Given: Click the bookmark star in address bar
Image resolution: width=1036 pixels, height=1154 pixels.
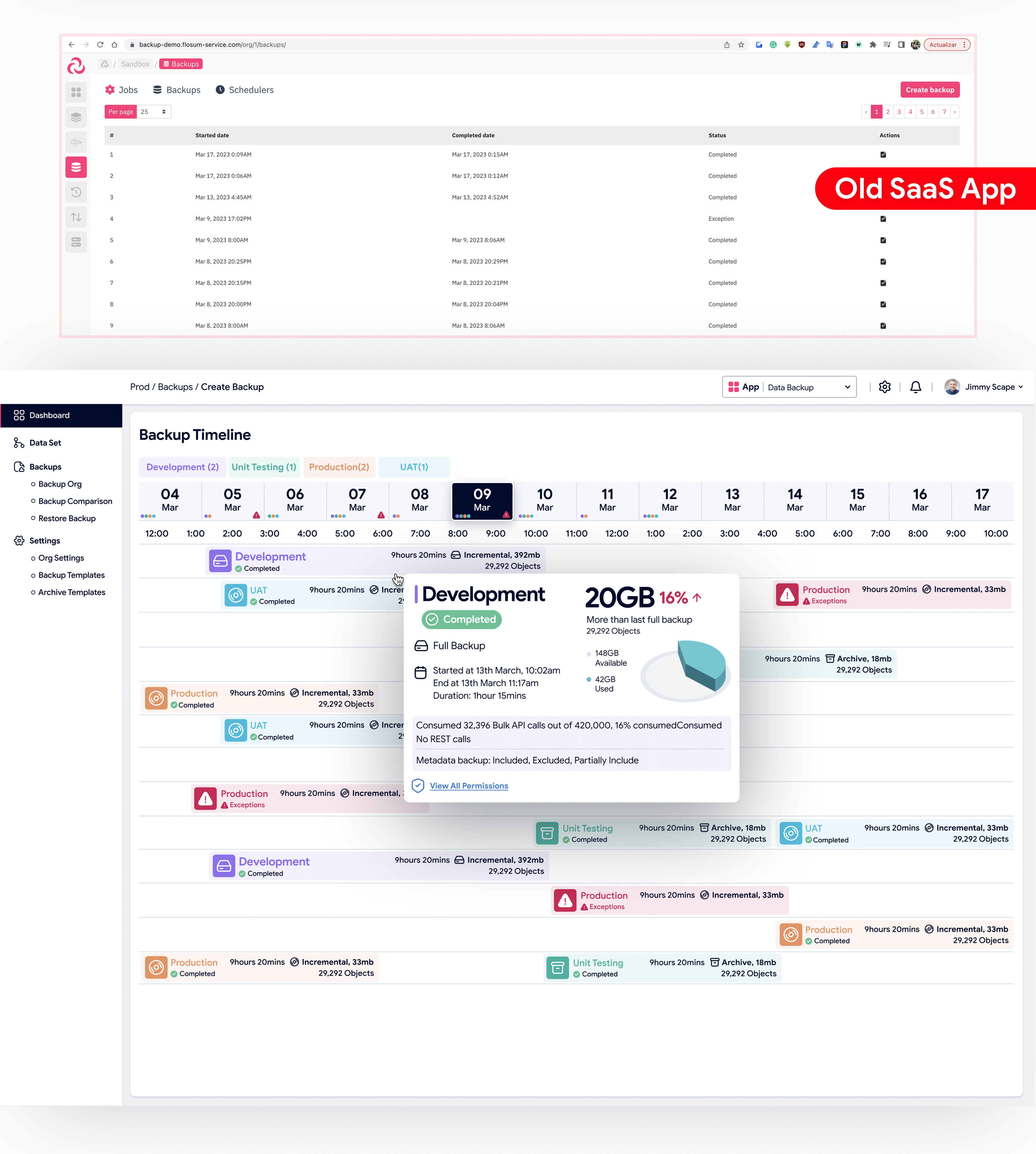Looking at the screenshot, I should click(741, 44).
